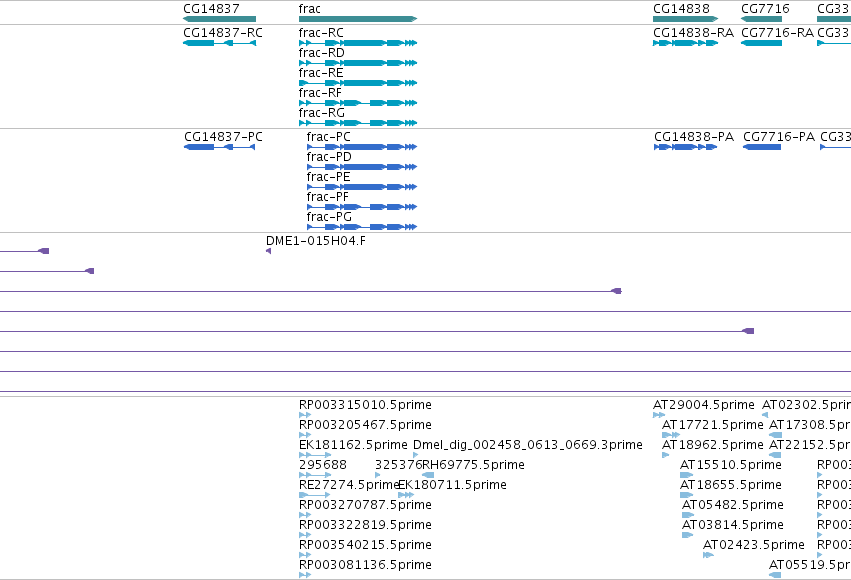Select frac-RE transcript

(358, 83)
